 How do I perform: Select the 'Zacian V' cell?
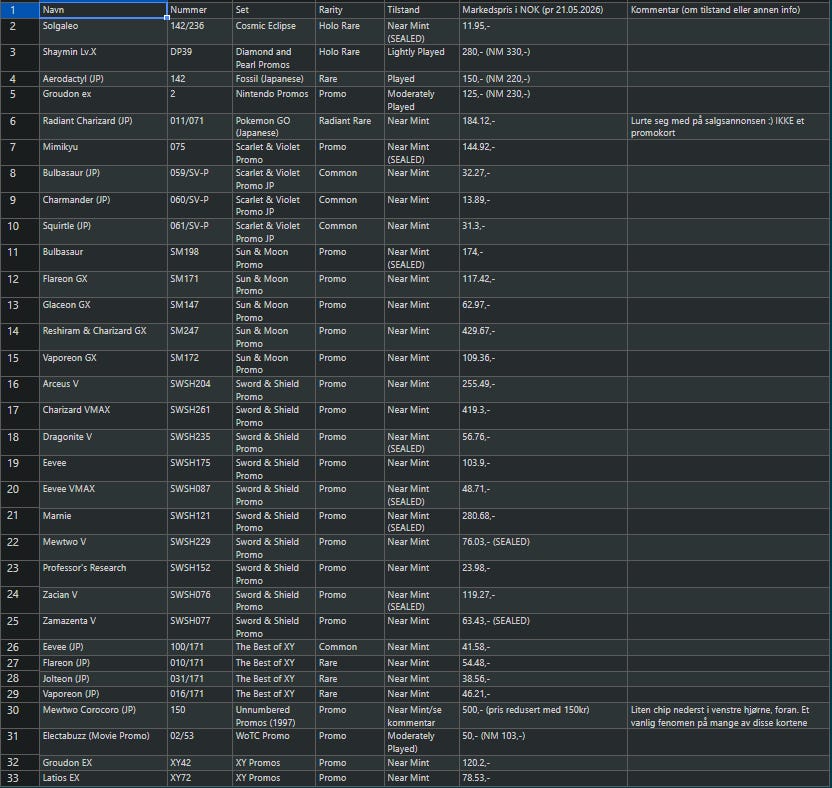[103, 601]
